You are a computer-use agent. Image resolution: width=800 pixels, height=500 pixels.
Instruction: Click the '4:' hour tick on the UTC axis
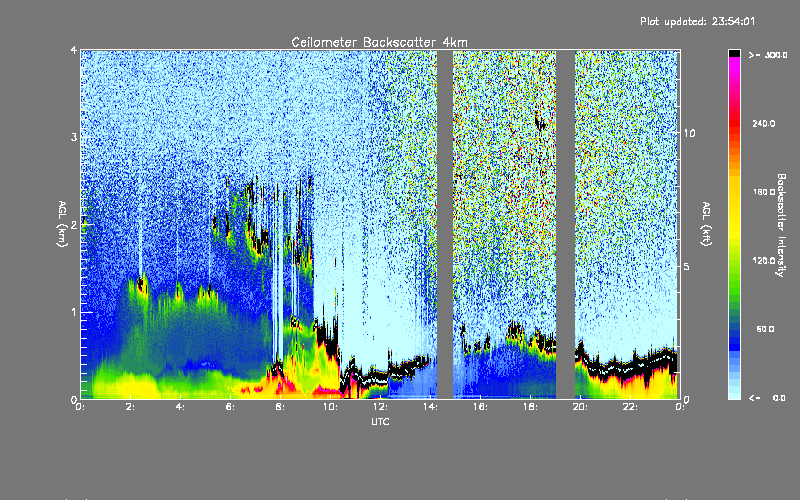coord(181,407)
